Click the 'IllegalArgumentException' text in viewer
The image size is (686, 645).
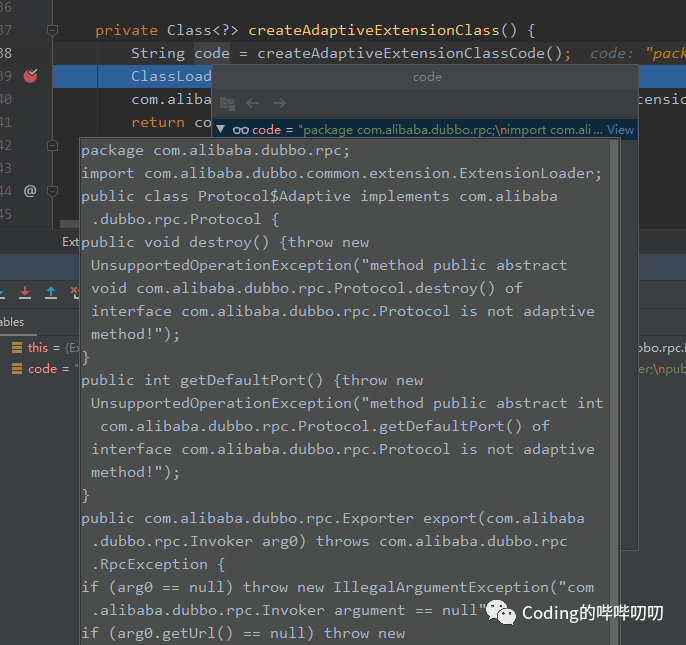pos(441,587)
